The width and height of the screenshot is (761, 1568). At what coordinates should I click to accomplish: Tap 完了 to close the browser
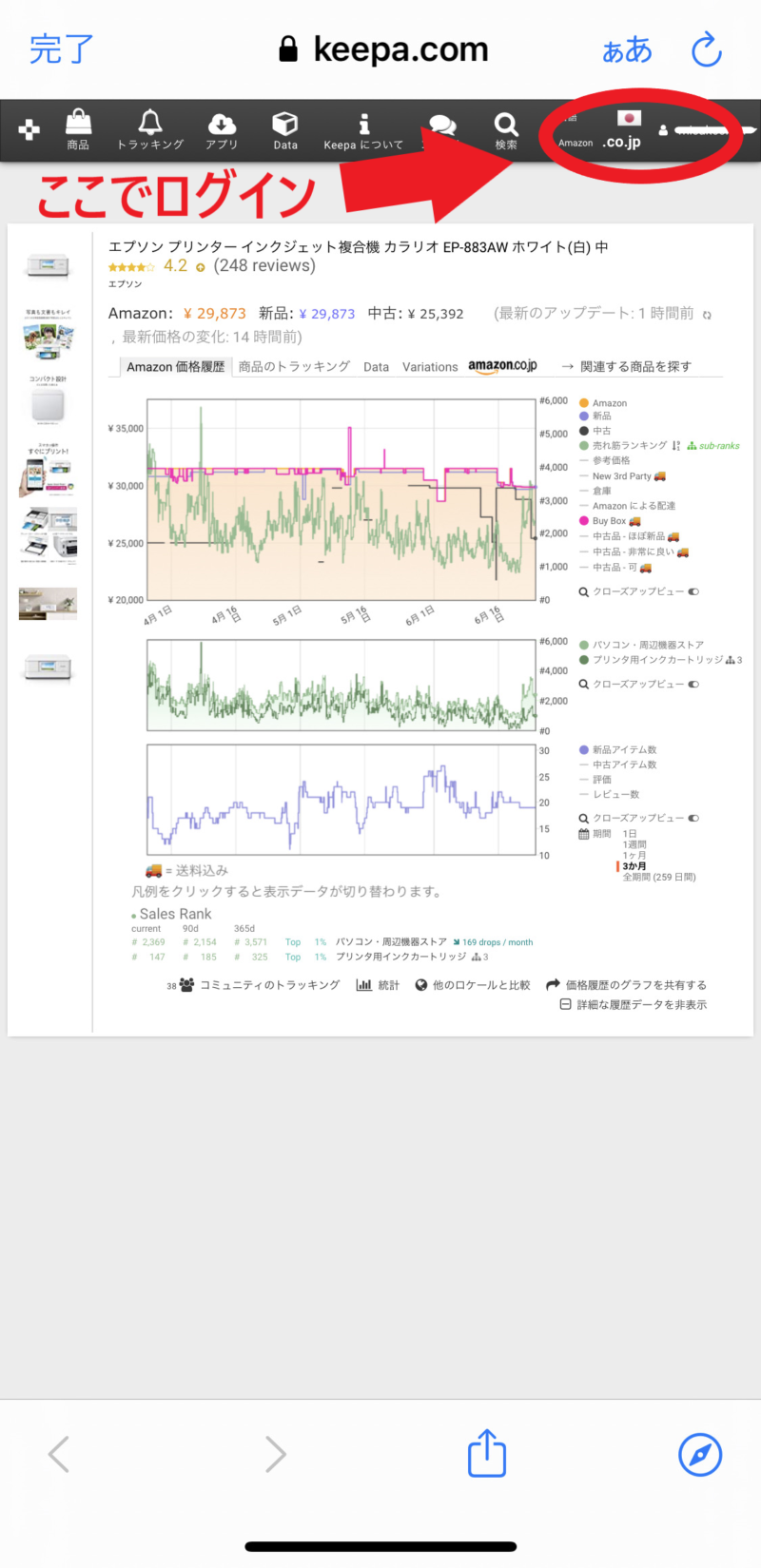[x=62, y=49]
